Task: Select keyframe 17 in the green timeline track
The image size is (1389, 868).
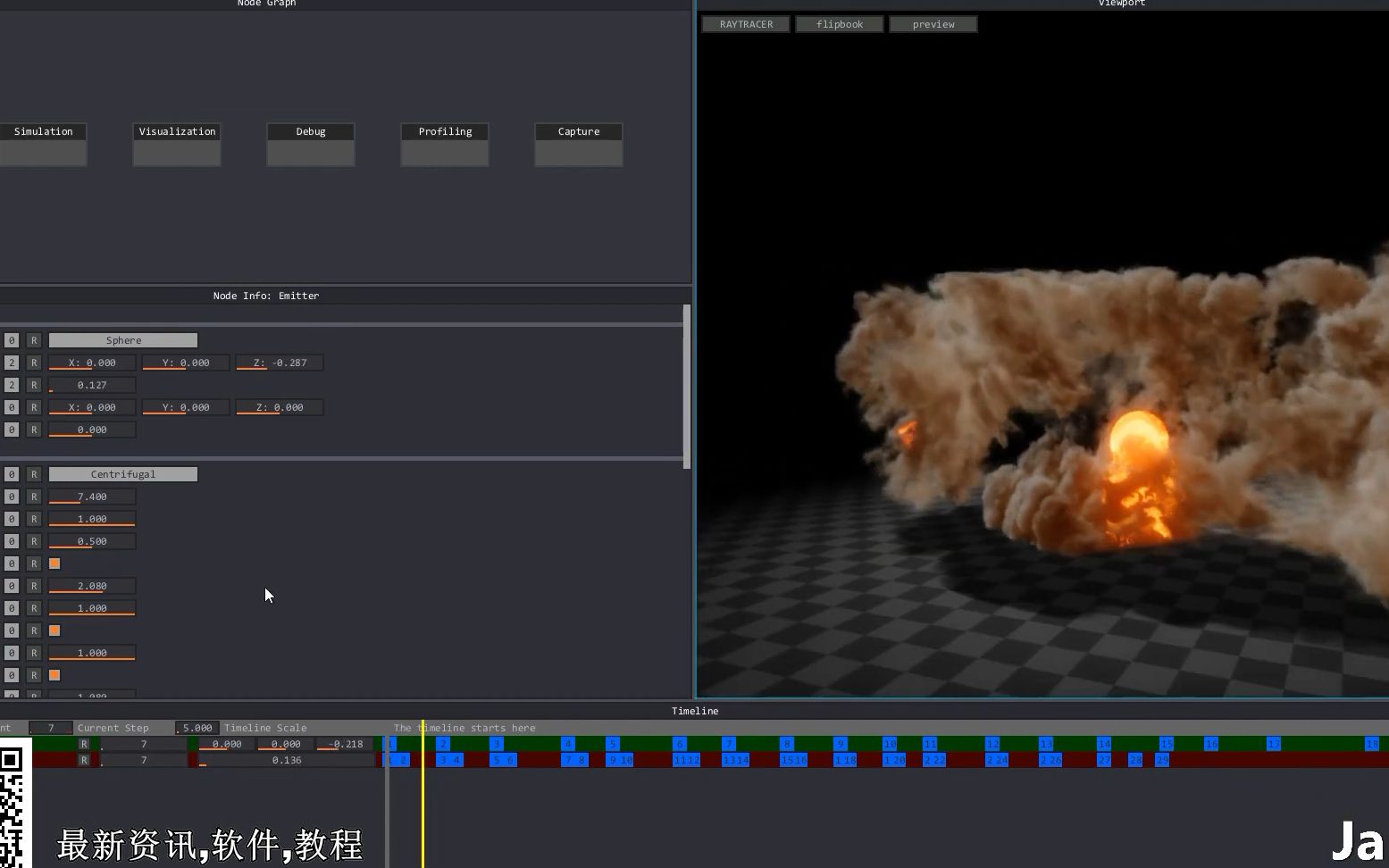Action: pos(1274,744)
